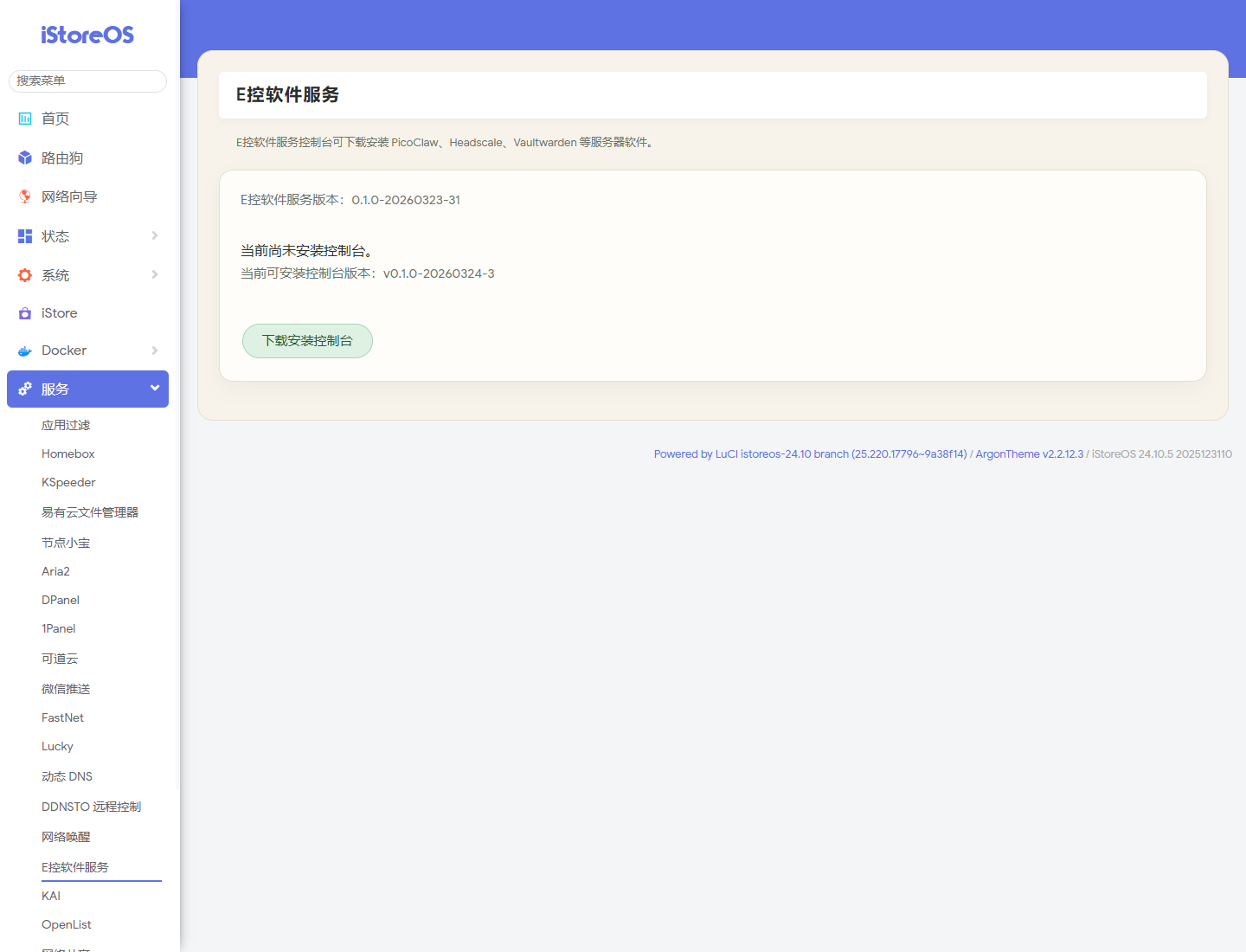The image size is (1246, 952).
Task: Click the iStore shopping bag icon
Action: [25, 313]
